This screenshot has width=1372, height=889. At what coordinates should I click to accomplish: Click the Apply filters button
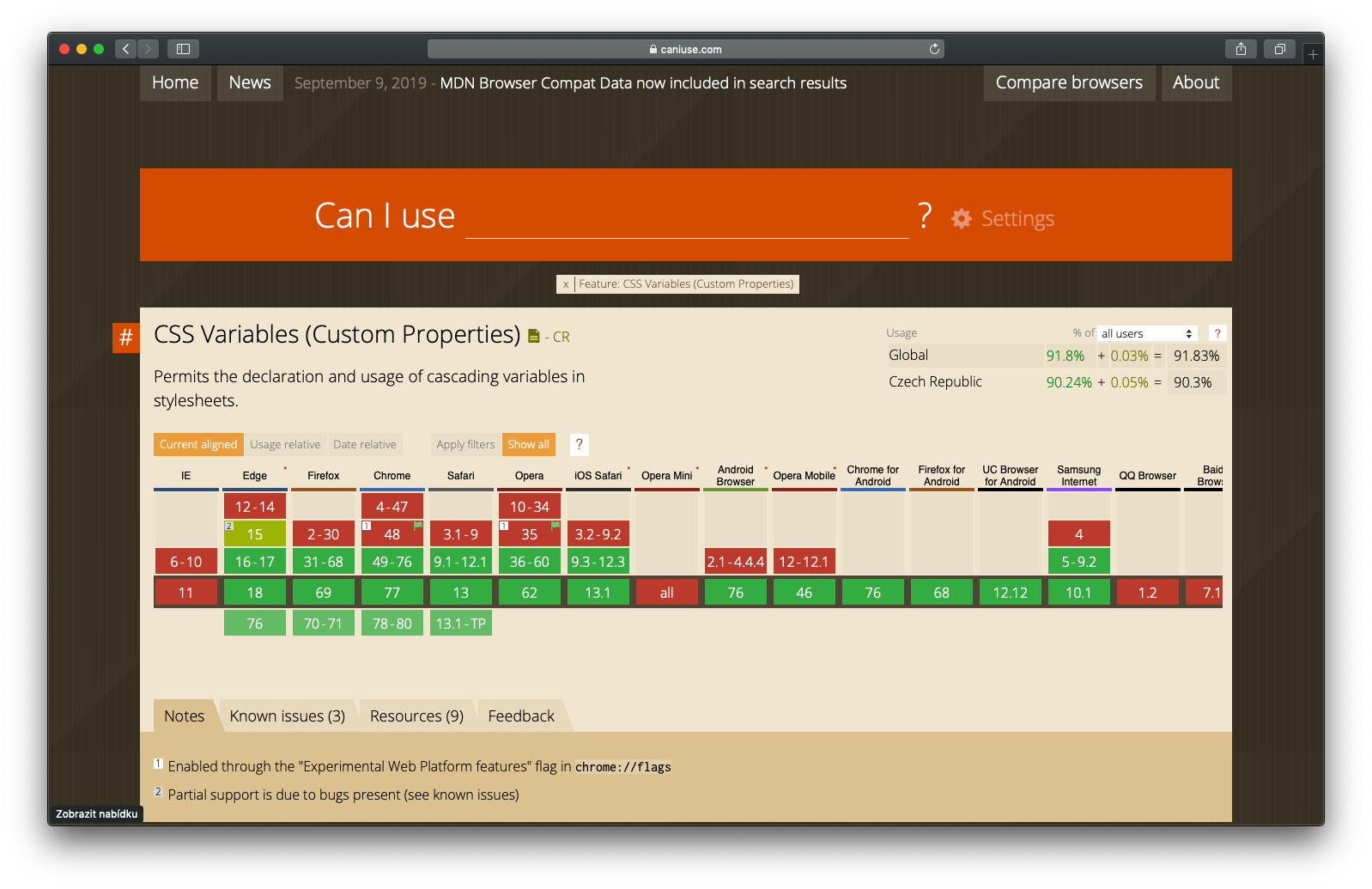(x=465, y=444)
